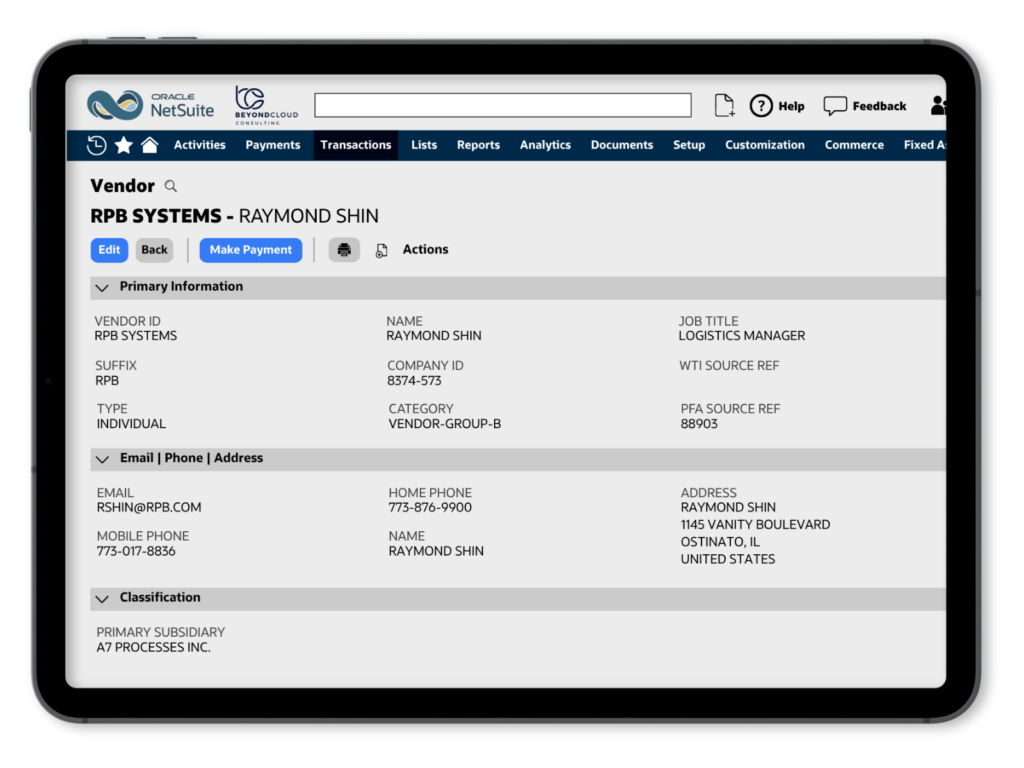
Task: Select home phone 773-876-9900
Action: point(430,507)
